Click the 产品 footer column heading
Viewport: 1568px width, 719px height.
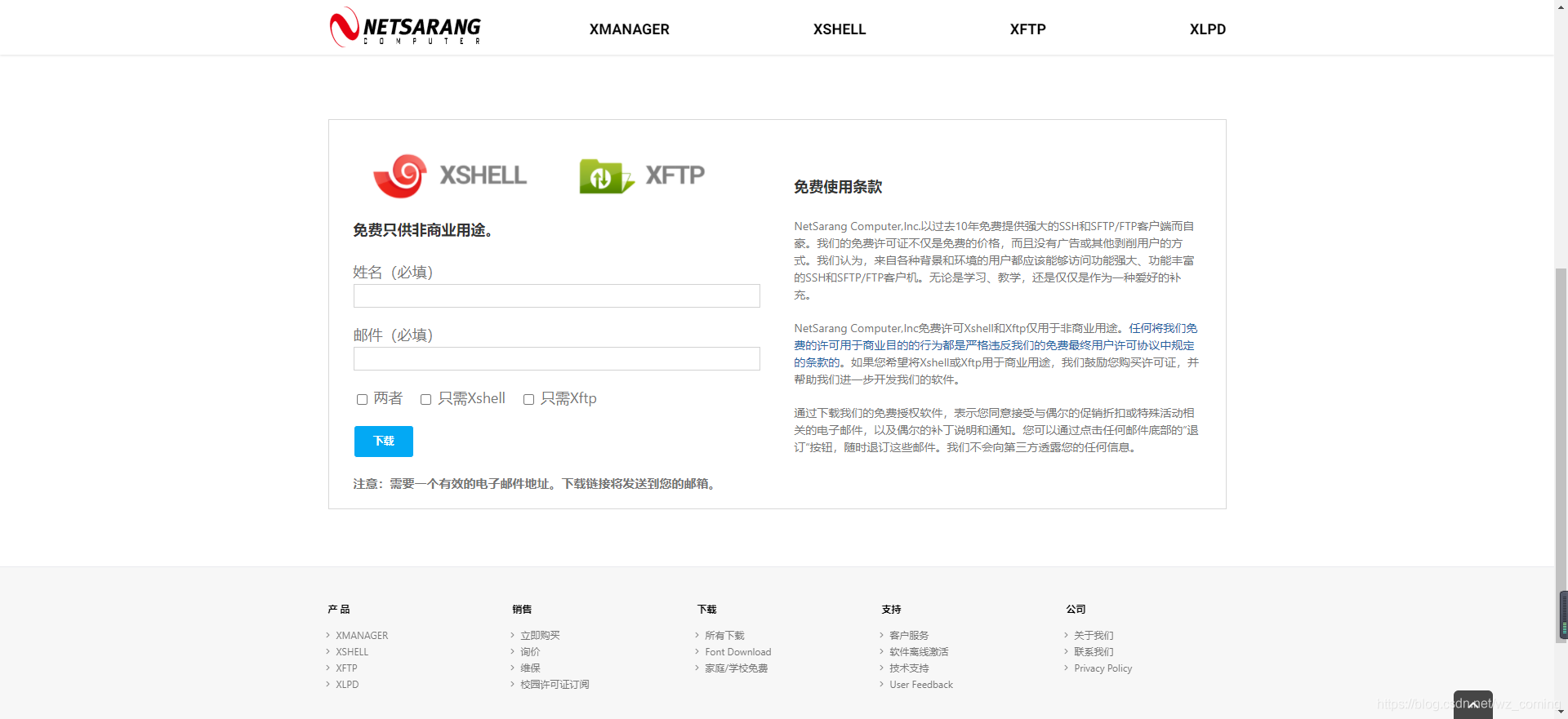(338, 609)
